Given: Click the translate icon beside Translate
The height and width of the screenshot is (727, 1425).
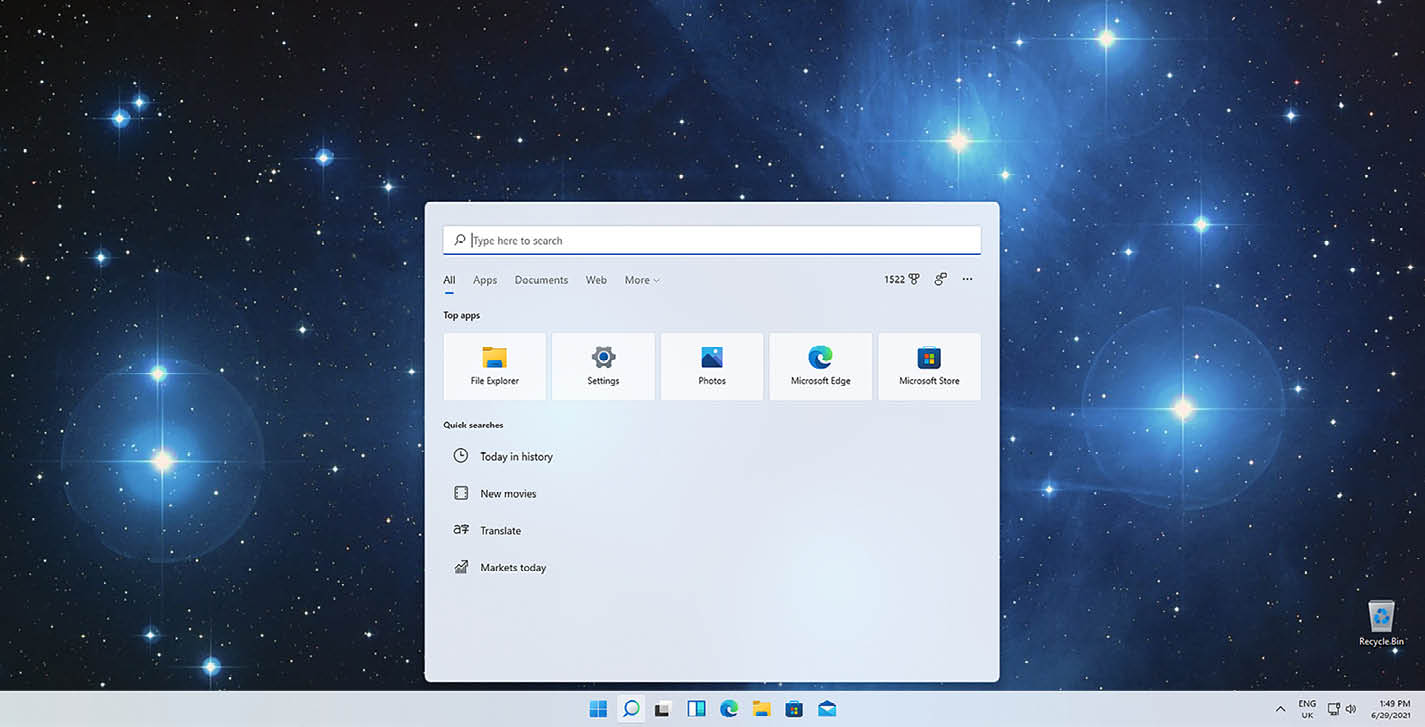Looking at the screenshot, I should coord(461,530).
